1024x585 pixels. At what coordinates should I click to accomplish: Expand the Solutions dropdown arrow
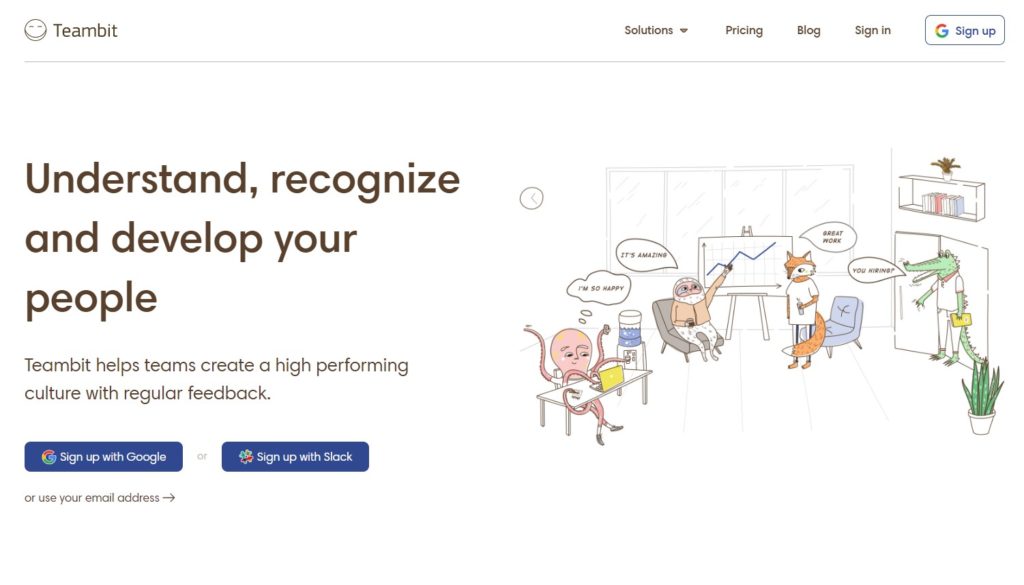tap(684, 31)
